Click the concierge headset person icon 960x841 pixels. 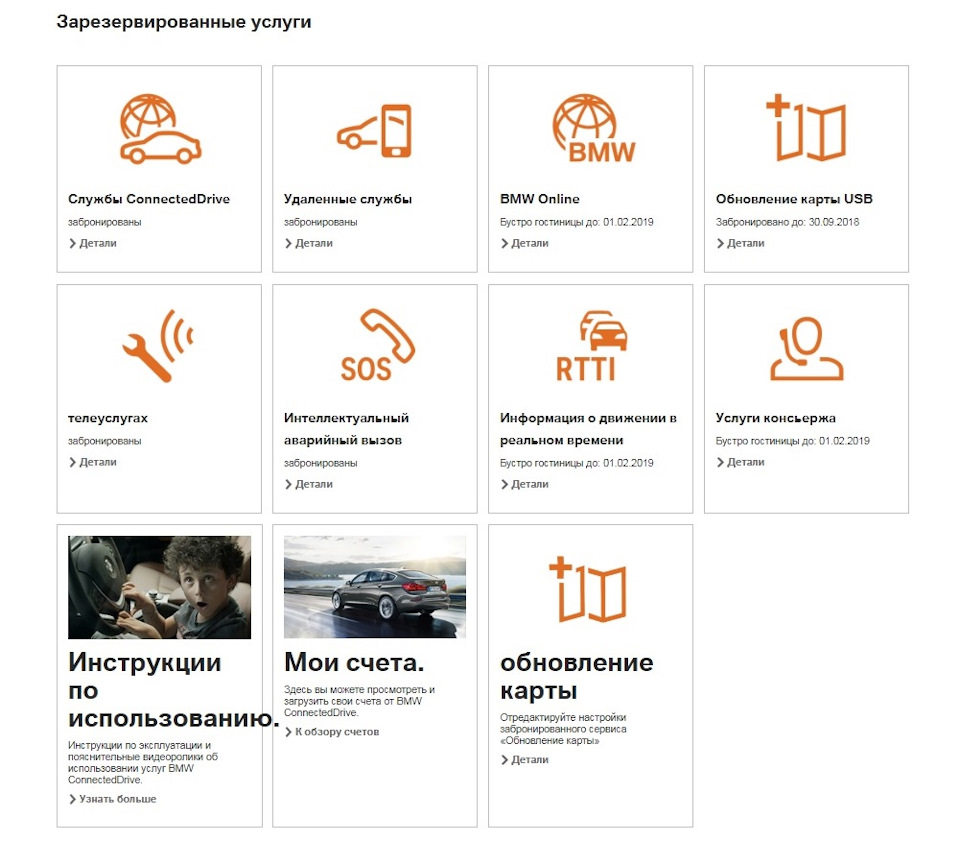coord(806,348)
